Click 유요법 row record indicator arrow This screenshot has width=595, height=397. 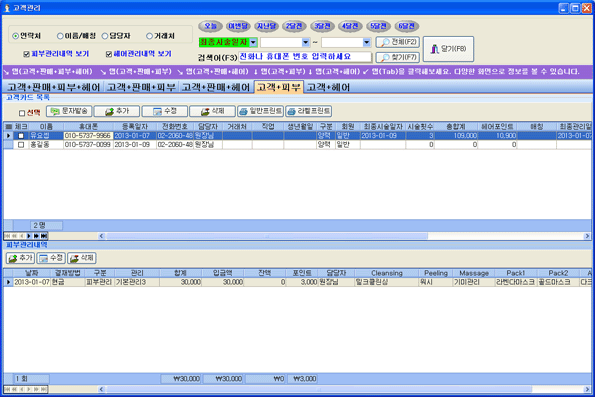pos(8,135)
